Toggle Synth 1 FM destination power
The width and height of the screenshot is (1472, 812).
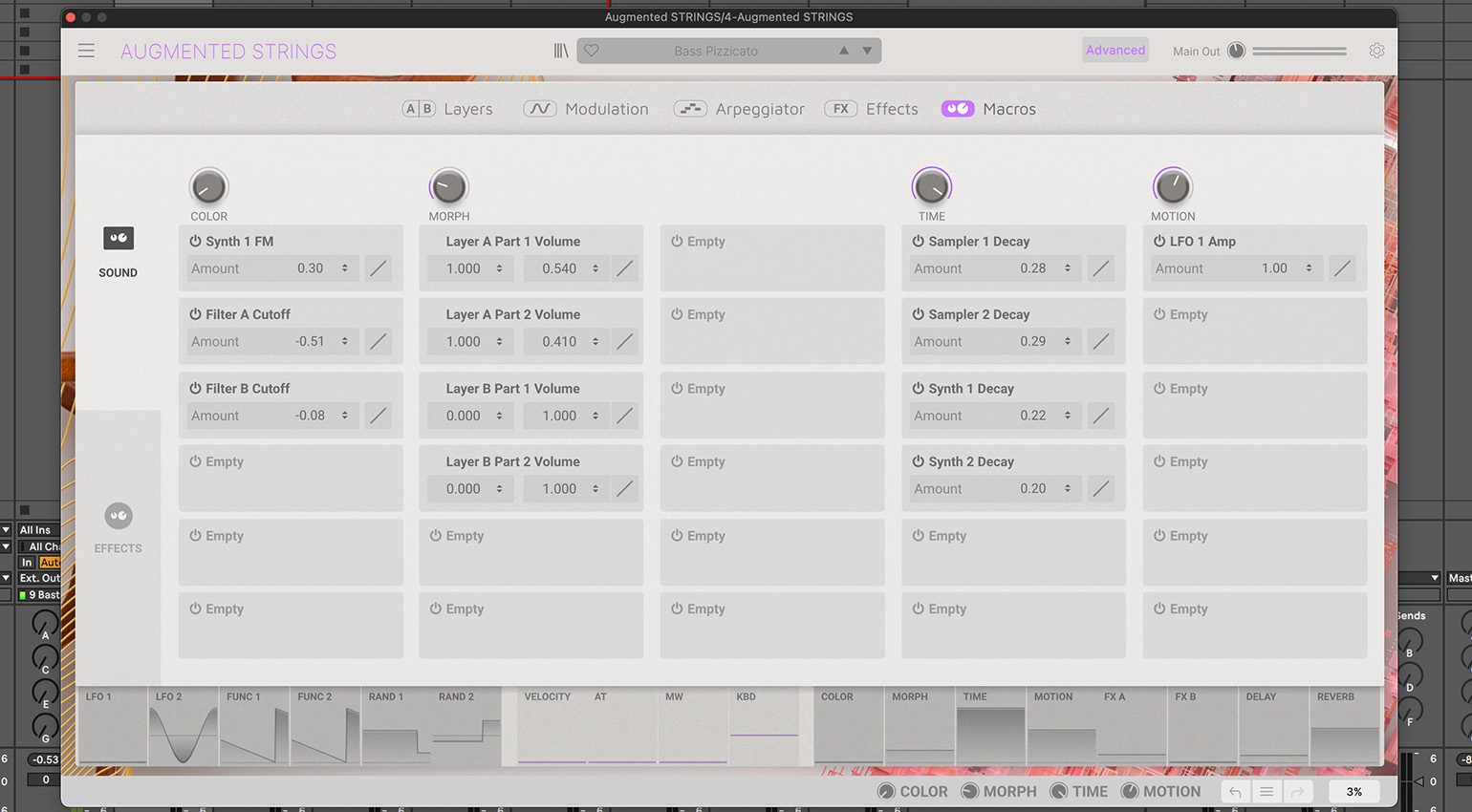pos(195,242)
